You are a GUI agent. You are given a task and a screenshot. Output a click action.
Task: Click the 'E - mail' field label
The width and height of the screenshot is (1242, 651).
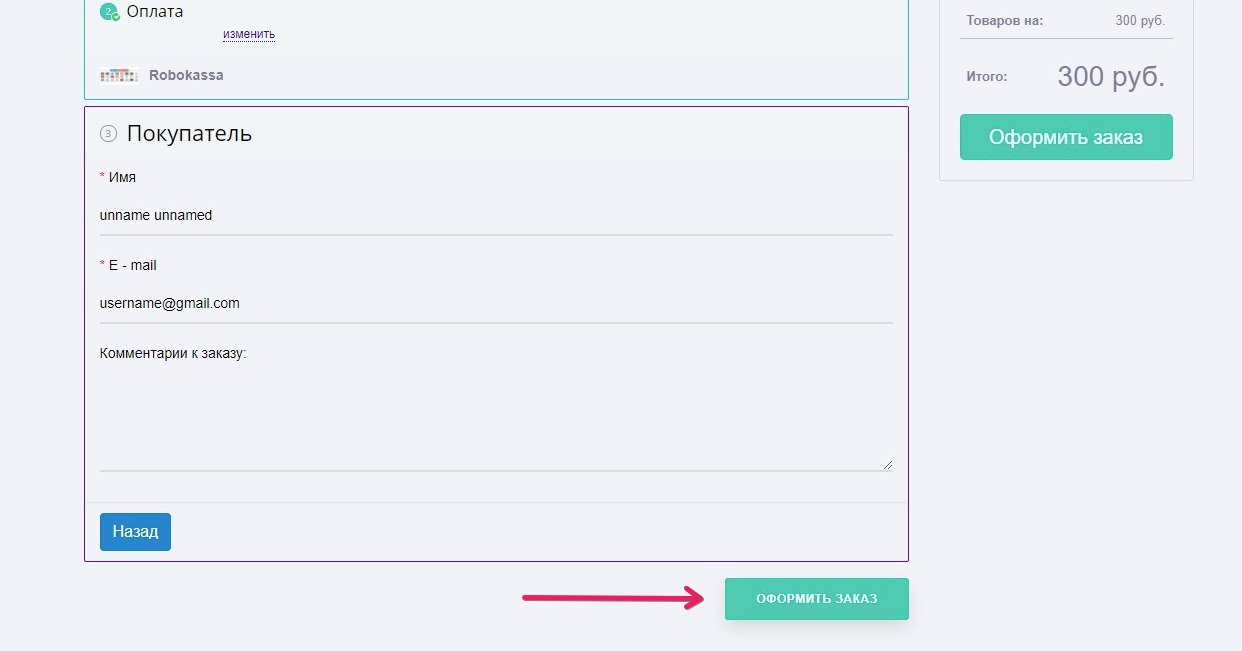132,265
